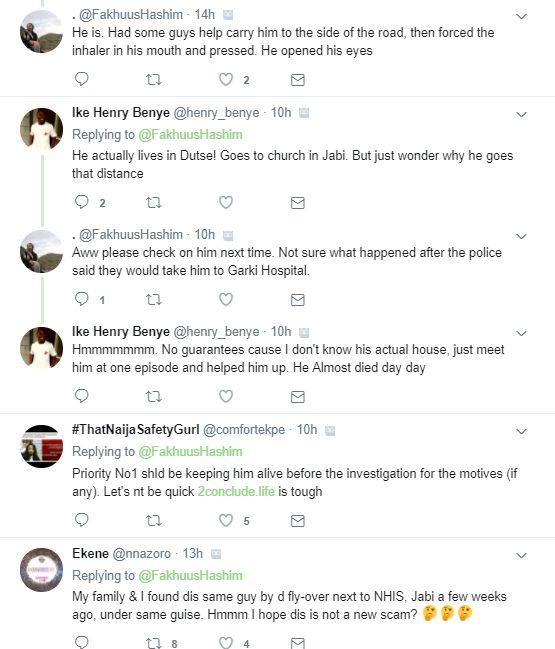Viewport: 555px width, 649px height.
Task: Reply to FakhuusHashim's inhaler tweet
Action: pos(82,79)
